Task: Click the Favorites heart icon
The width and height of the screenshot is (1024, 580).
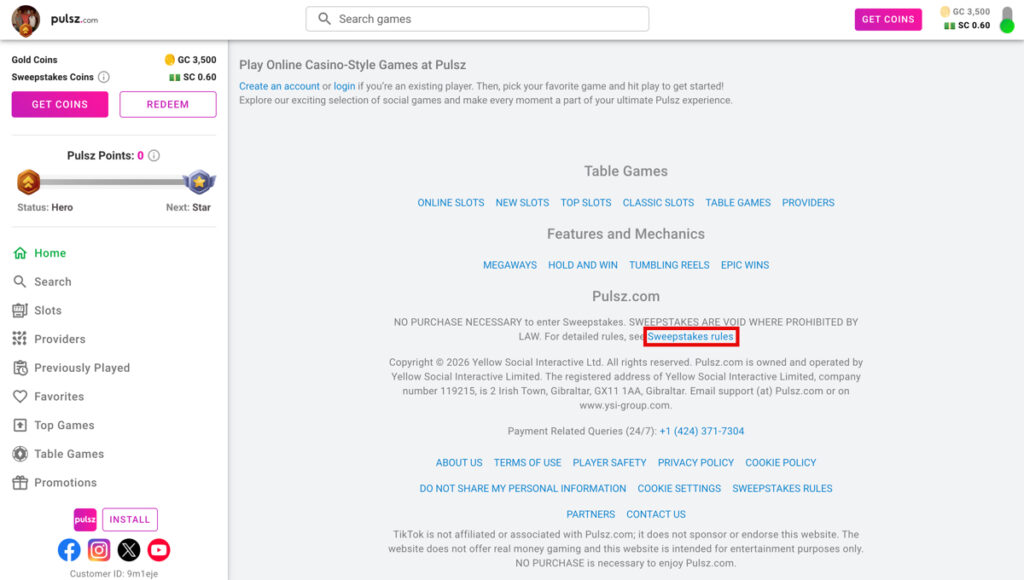Action: pos(20,396)
